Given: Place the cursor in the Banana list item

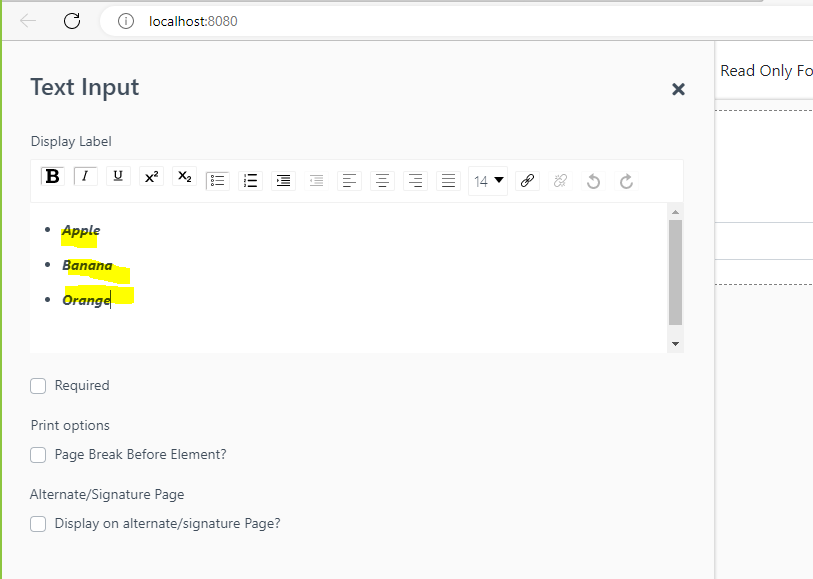Looking at the screenshot, I should pyautogui.click(x=87, y=265).
